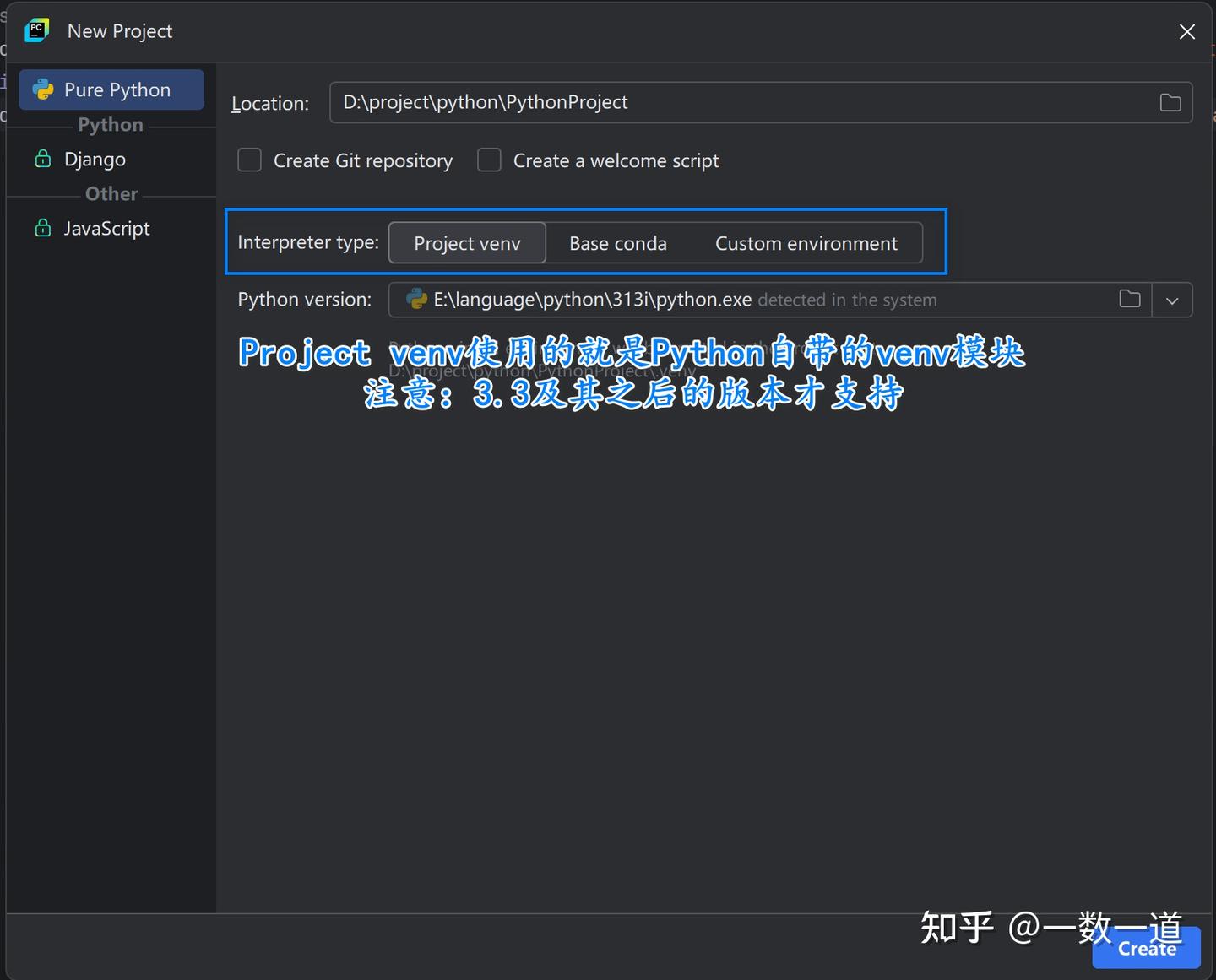Screen dimensions: 1216x980
Task: Open the folder browser for project Location
Action: click(1170, 102)
